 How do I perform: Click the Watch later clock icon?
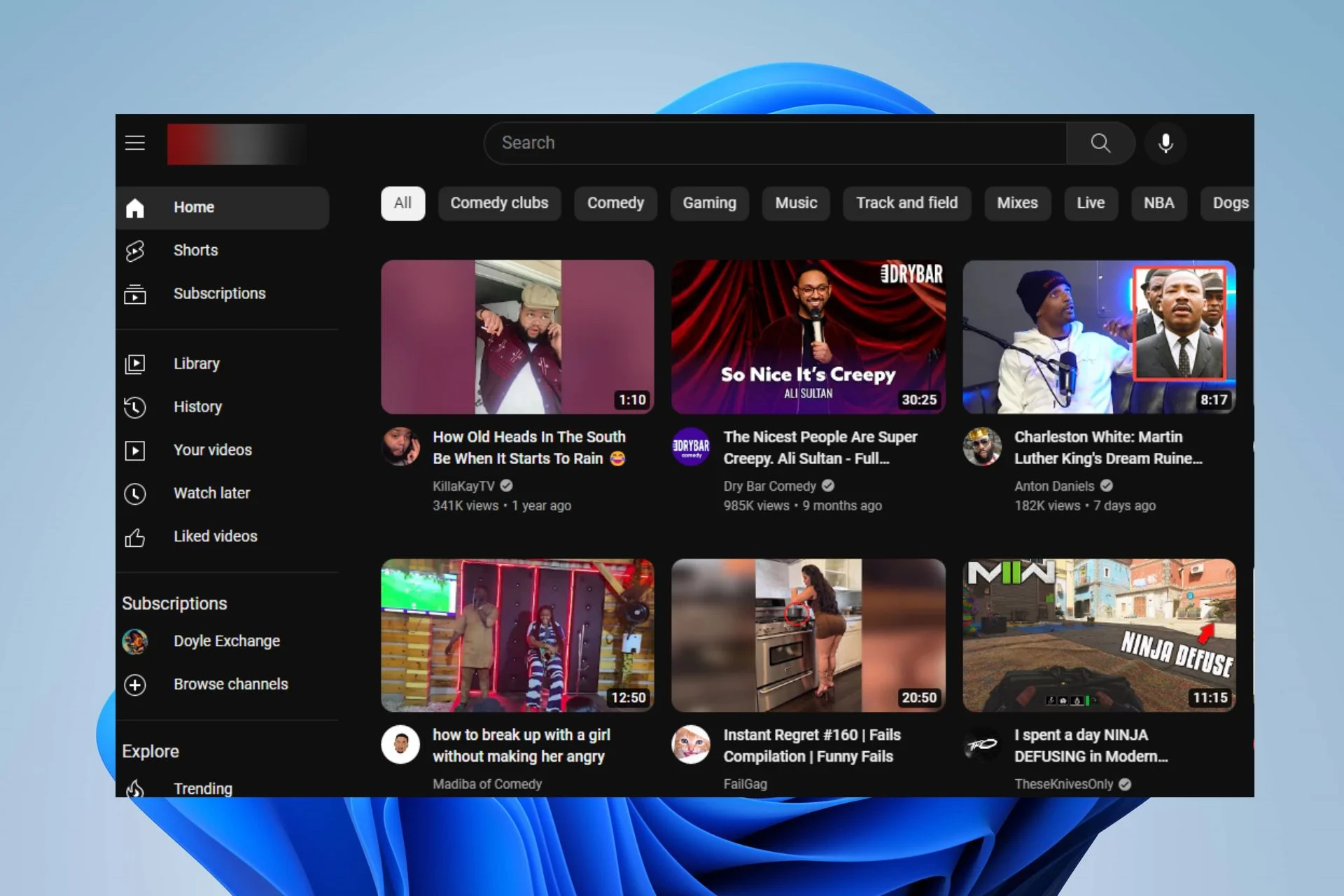click(x=135, y=493)
